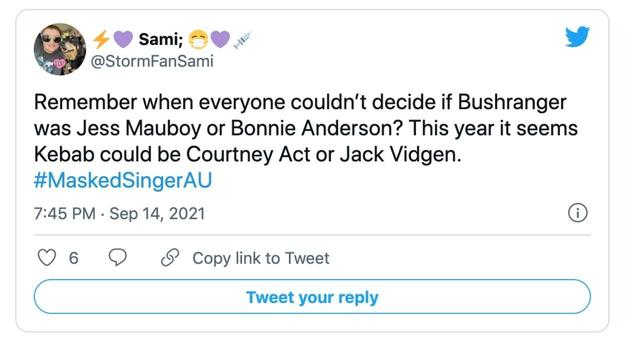Click the 7:45 PM · Sep 14, 2021 timestamp
The height and width of the screenshot is (360, 640).
119,213
